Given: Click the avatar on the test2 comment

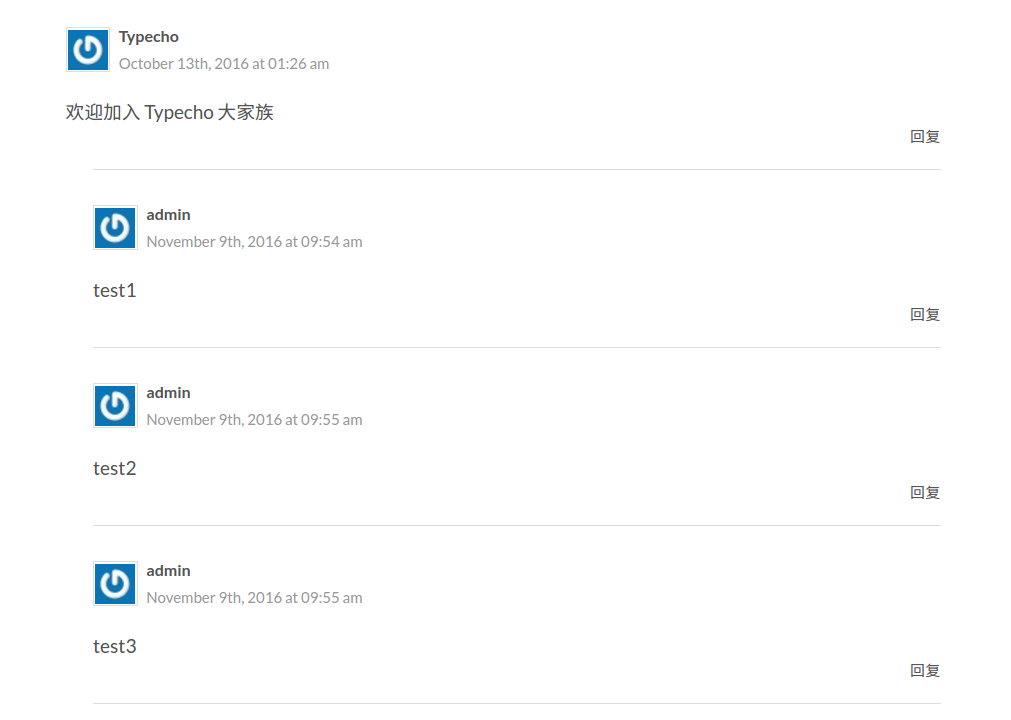Looking at the screenshot, I should click(115, 405).
